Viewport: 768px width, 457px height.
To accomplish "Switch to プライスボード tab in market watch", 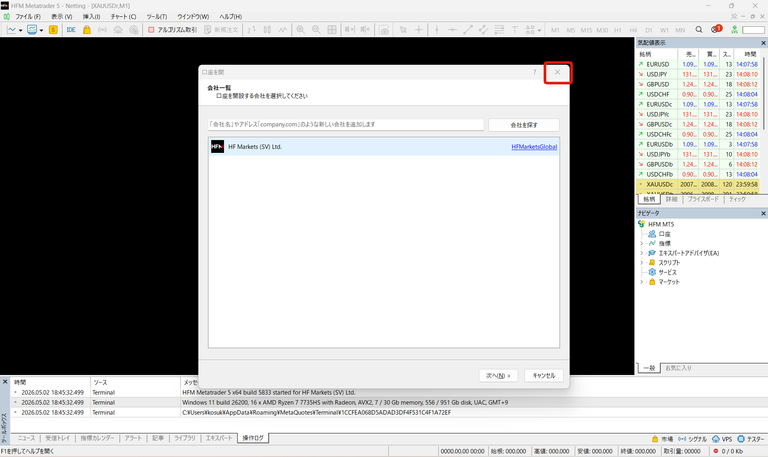I will coord(703,199).
